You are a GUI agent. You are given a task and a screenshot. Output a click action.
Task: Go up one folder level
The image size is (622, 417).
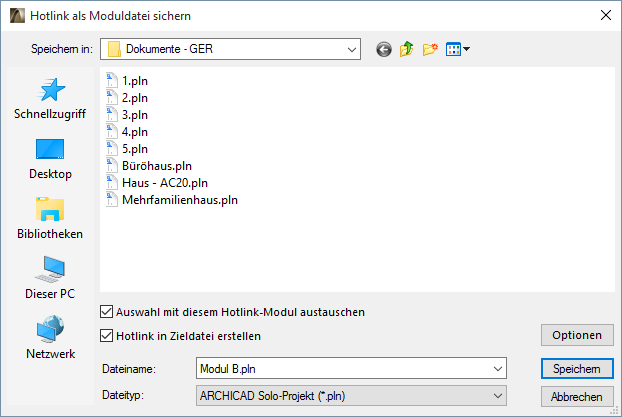tap(407, 49)
